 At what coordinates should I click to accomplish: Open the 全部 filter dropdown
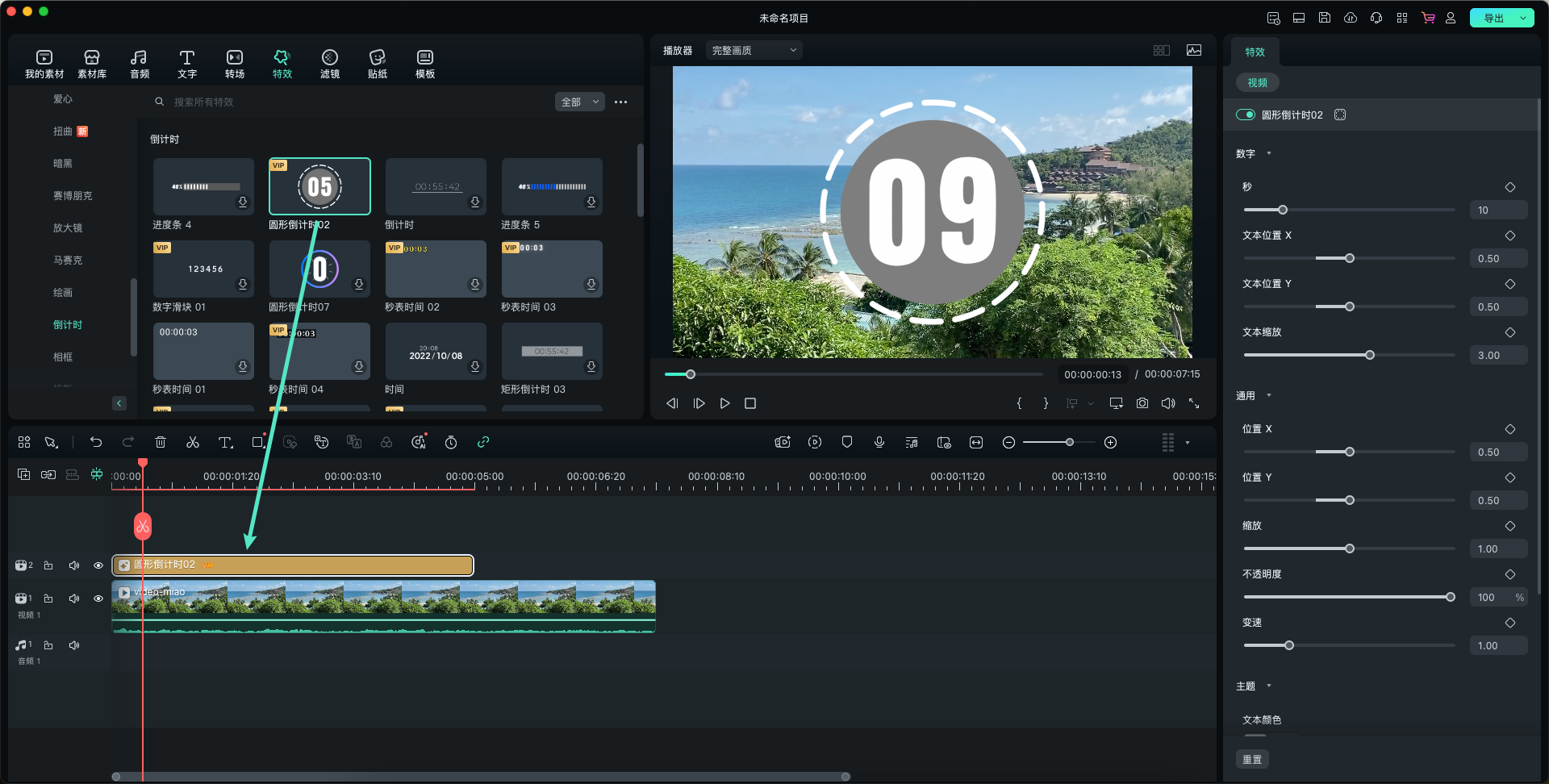point(579,102)
